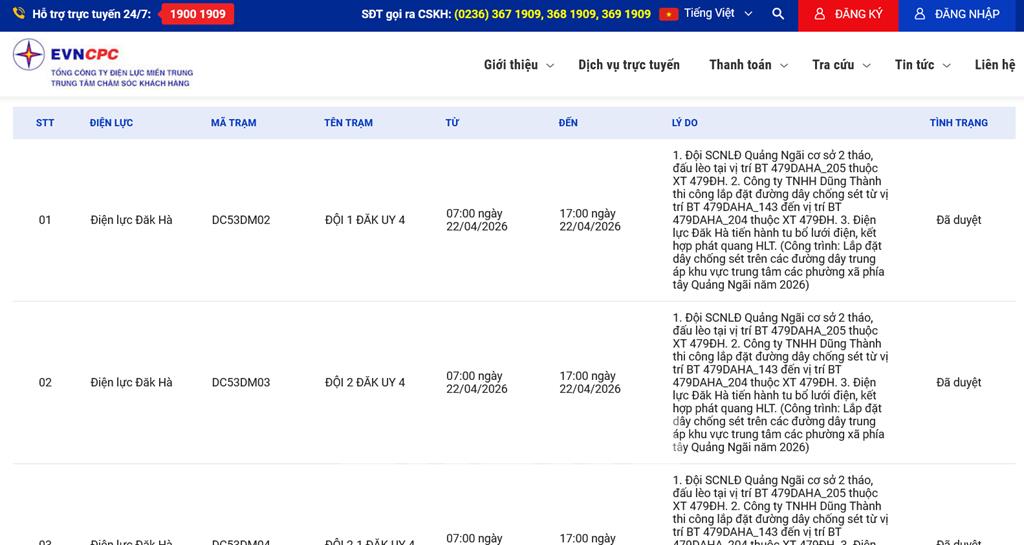This screenshot has width=1024, height=545.
Task: Select station code DC53DM02 cell
Action: 241,220
